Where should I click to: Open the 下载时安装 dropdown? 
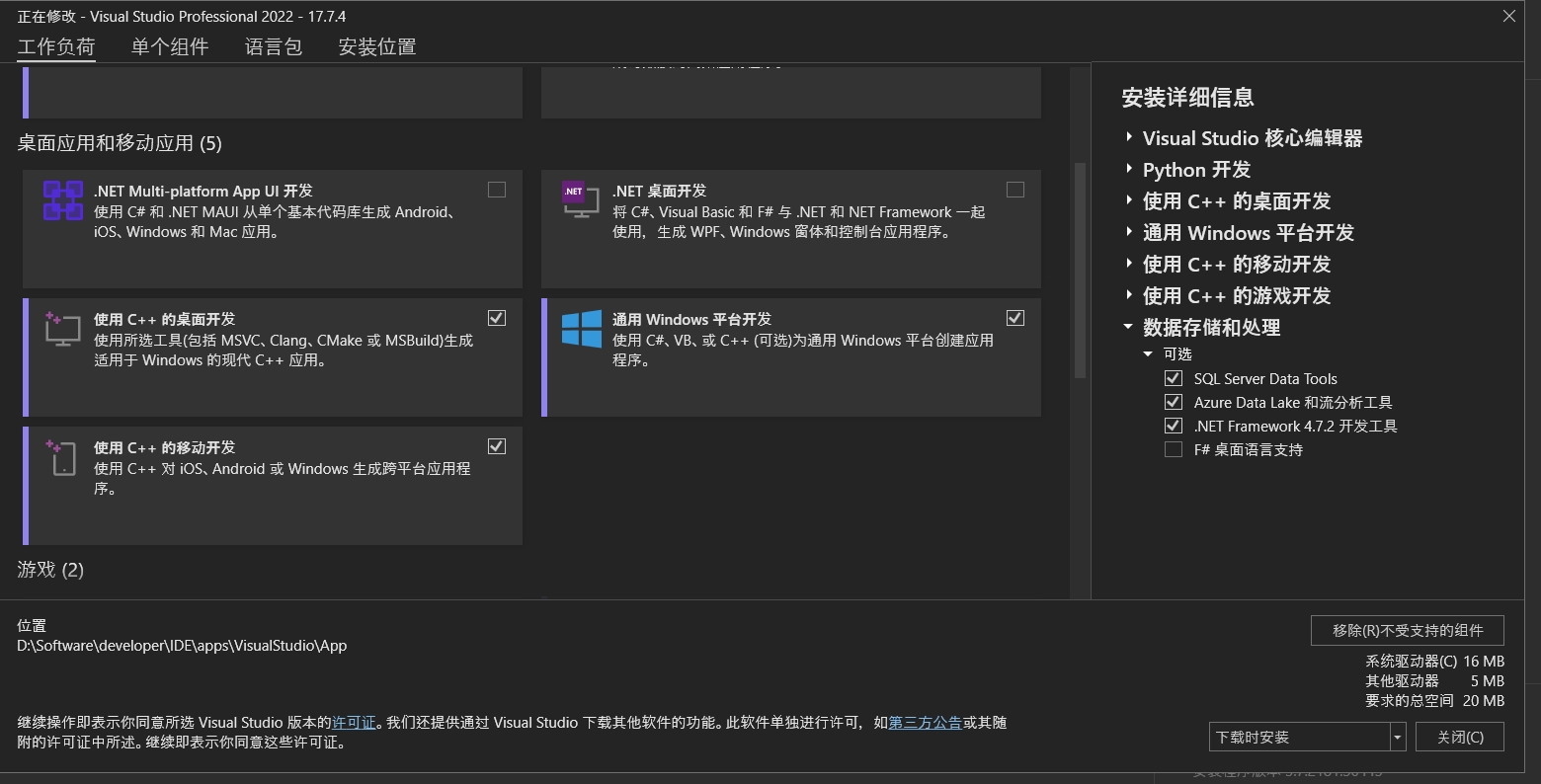pos(1398,737)
